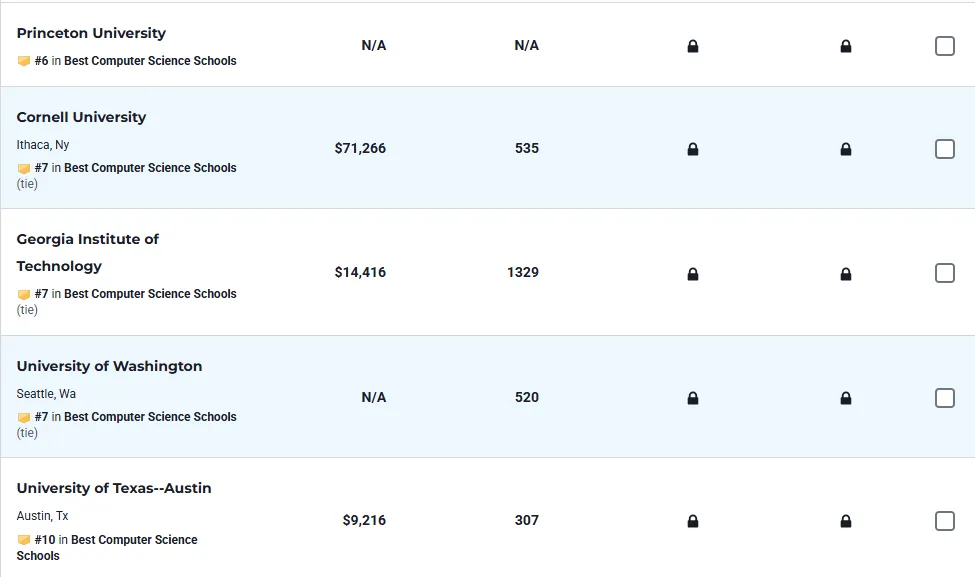Click the ranking badge icon under Georgia Institute of Technology

24,294
